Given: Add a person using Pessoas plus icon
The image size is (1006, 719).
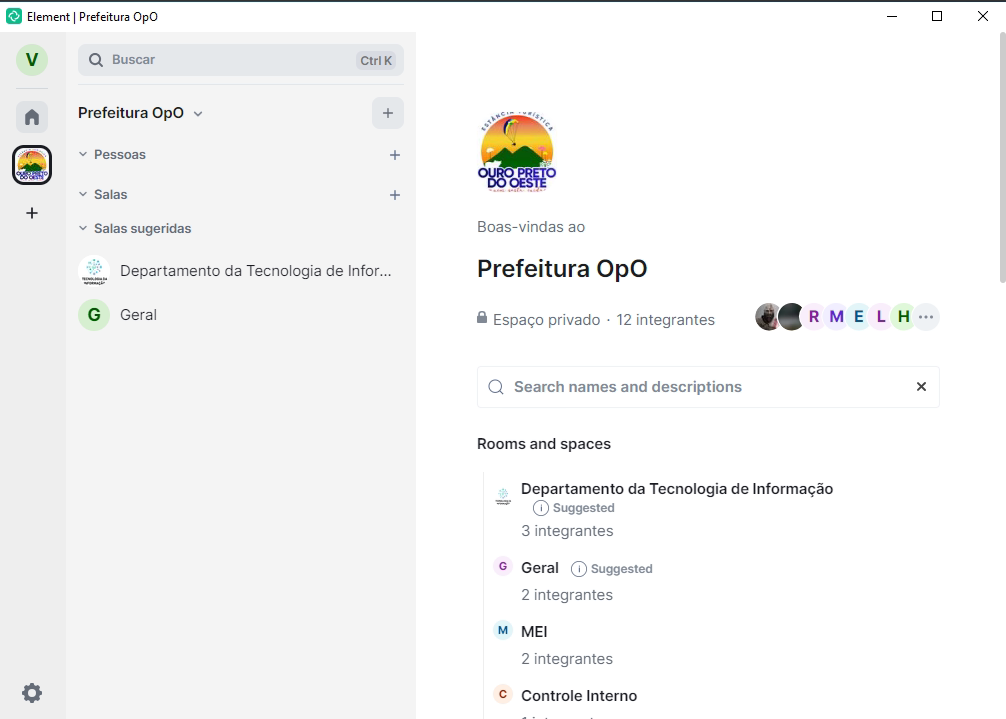Looking at the screenshot, I should pyautogui.click(x=395, y=155).
